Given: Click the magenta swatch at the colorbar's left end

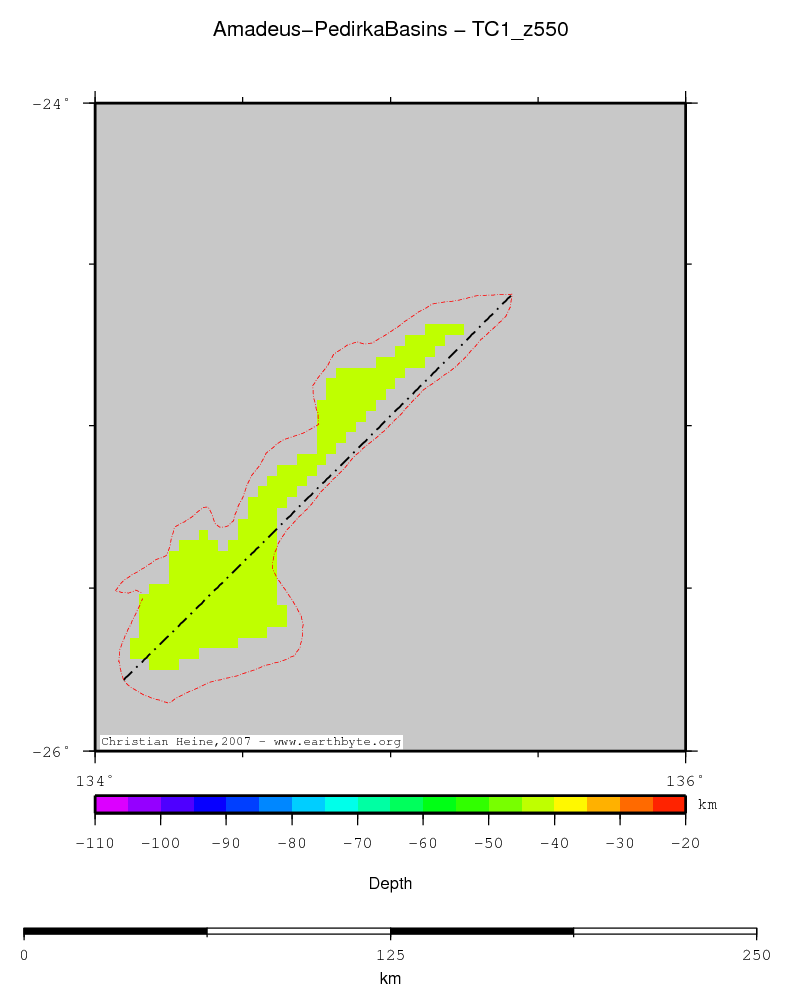Looking at the screenshot, I should [111, 804].
